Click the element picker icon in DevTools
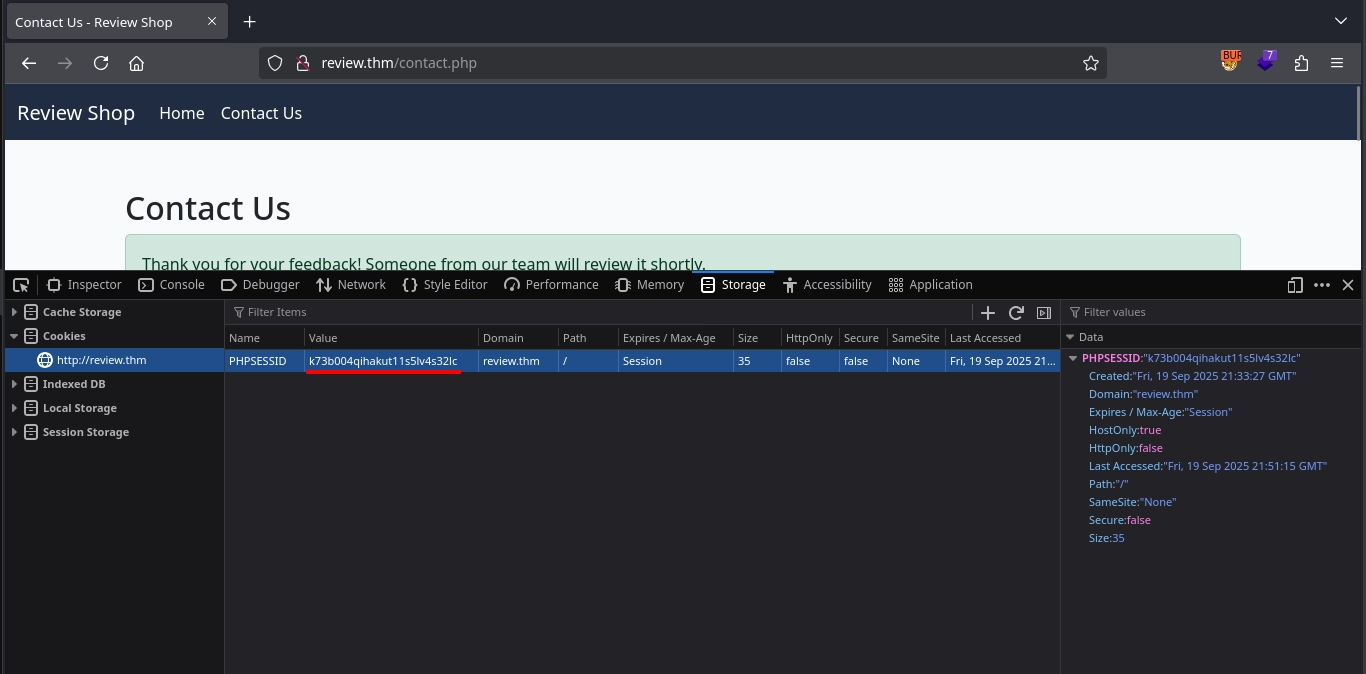1366x674 pixels. pos(21,285)
